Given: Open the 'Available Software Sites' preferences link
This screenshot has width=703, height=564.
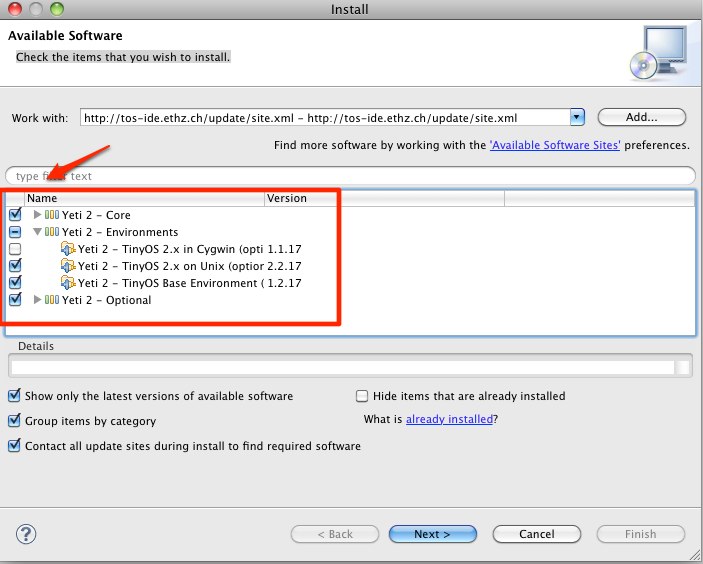Looking at the screenshot, I should (x=555, y=145).
